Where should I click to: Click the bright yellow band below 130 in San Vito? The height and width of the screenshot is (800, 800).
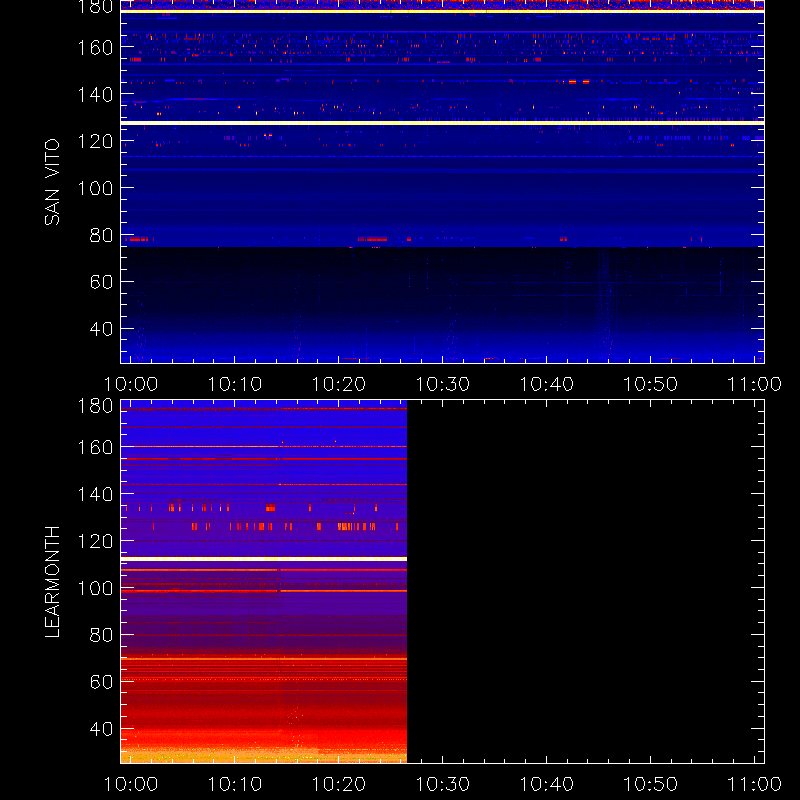pyautogui.click(x=442, y=123)
